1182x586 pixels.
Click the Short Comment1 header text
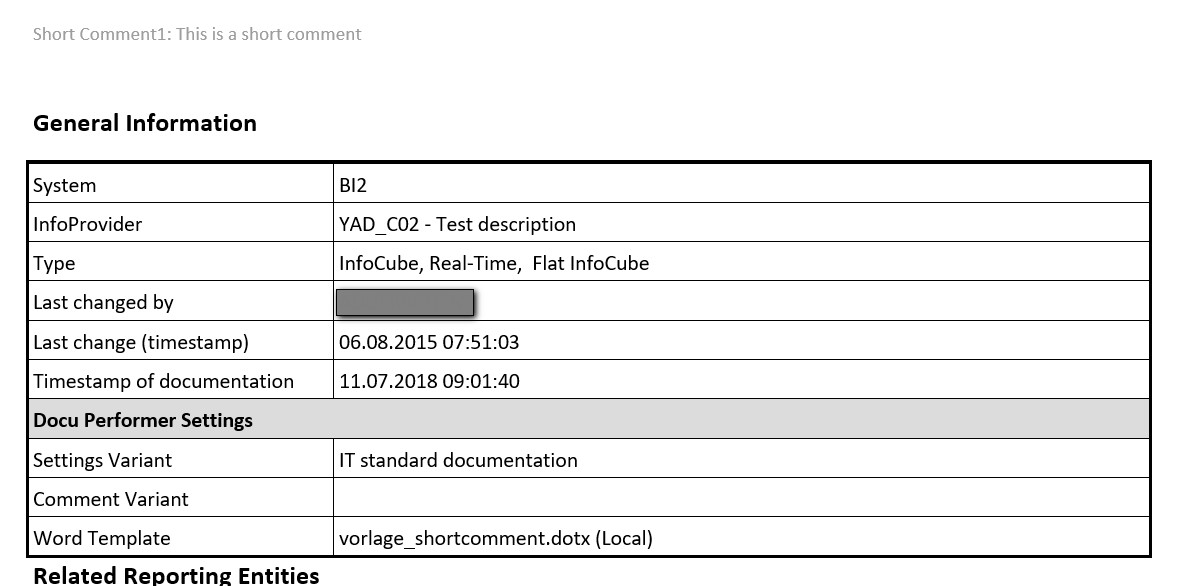(197, 34)
